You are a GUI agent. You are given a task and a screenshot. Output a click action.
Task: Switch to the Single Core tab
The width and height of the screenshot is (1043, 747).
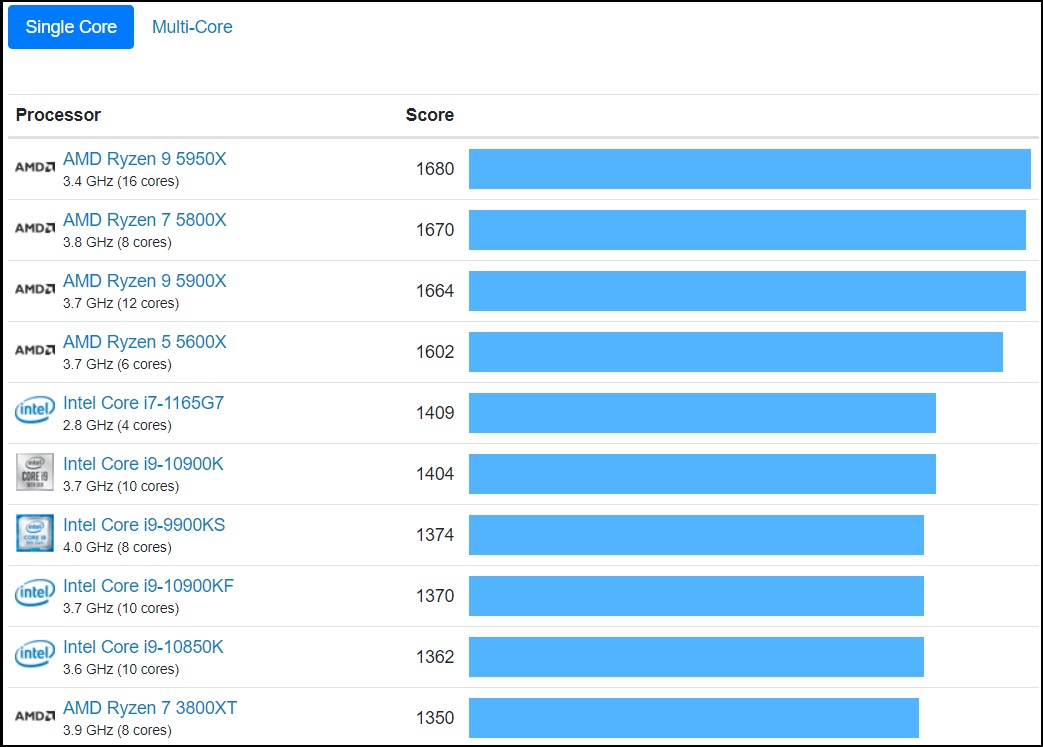tap(71, 27)
